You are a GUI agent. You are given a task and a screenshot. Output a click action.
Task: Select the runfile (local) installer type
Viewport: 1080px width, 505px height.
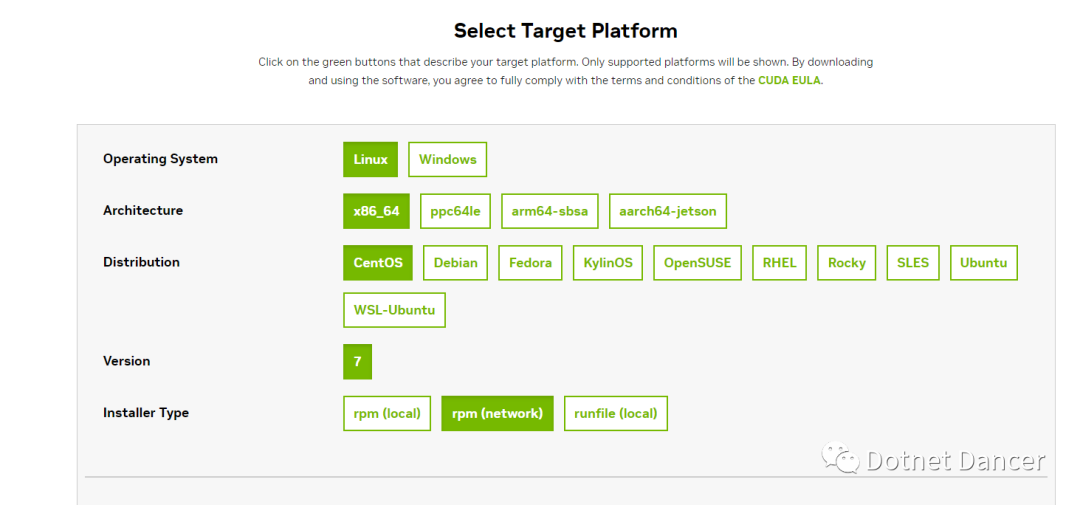pos(615,413)
